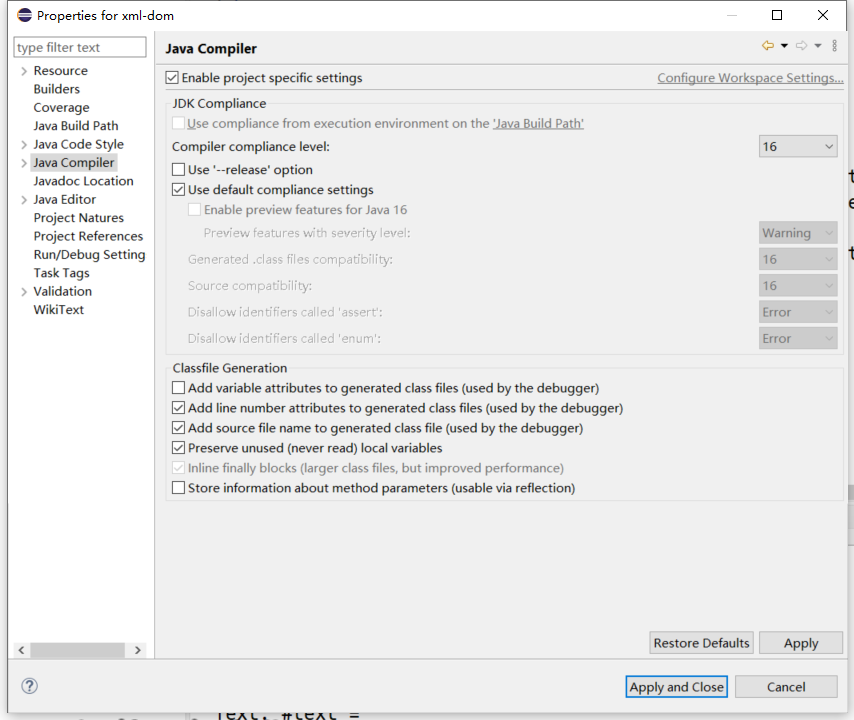Select Validation entry
Screen dimensions: 854x720
[63, 291]
